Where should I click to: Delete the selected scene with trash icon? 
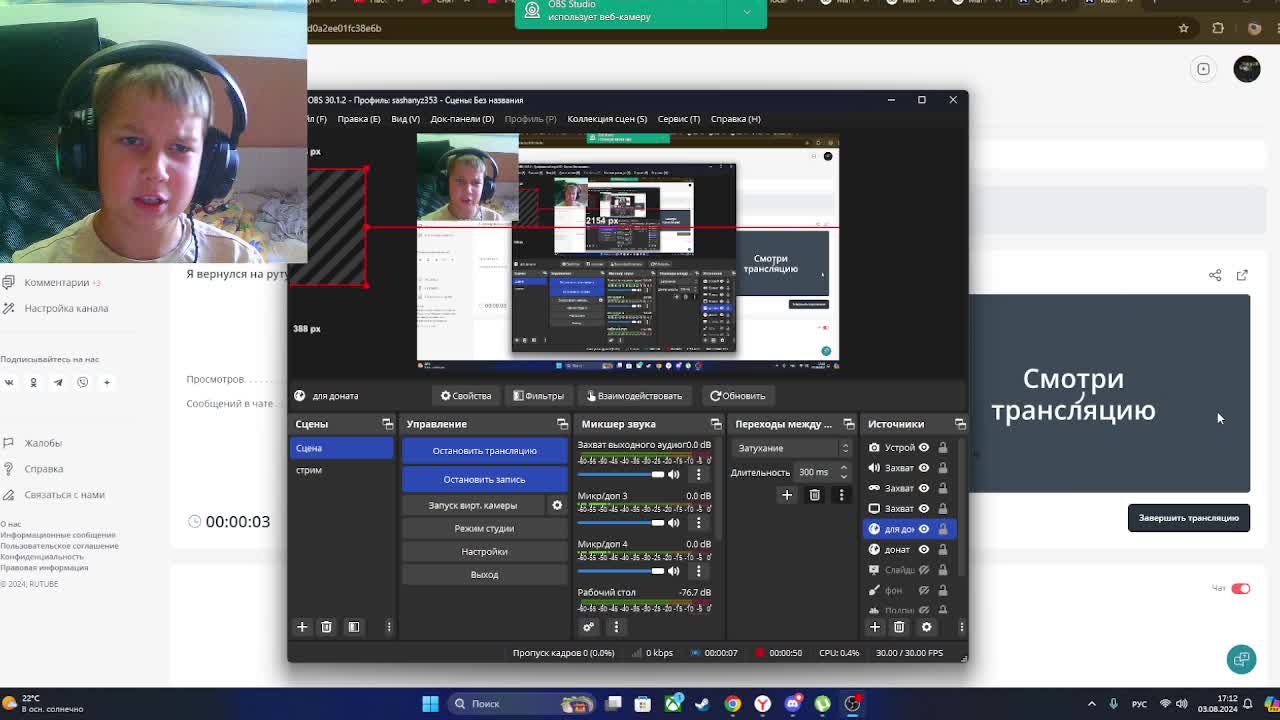pyautogui.click(x=326, y=627)
